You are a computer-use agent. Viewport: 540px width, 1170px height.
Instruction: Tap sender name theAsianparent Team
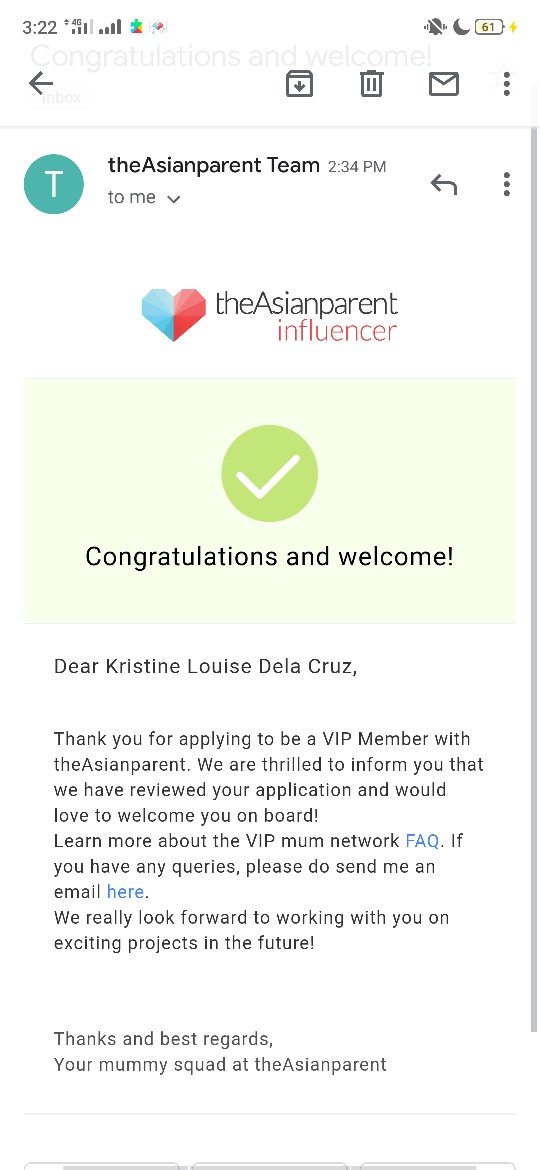(x=214, y=165)
